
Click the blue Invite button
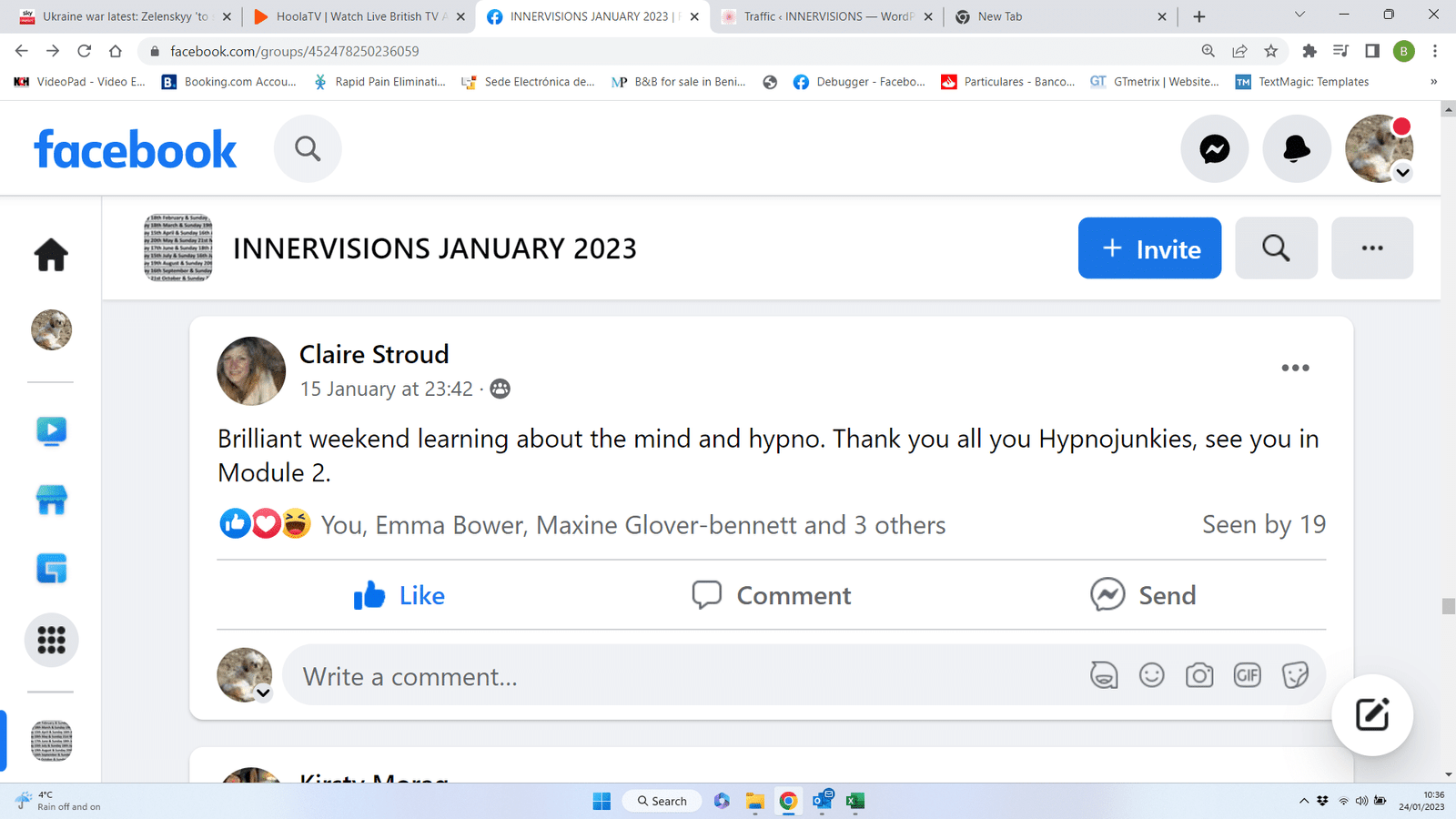(x=1149, y=248)
